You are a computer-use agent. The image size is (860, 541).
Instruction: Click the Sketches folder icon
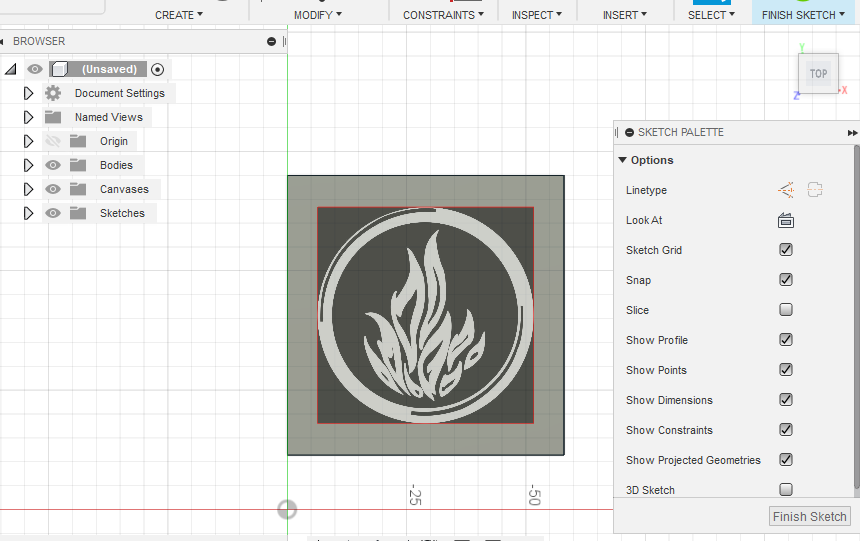pos(78,213)
